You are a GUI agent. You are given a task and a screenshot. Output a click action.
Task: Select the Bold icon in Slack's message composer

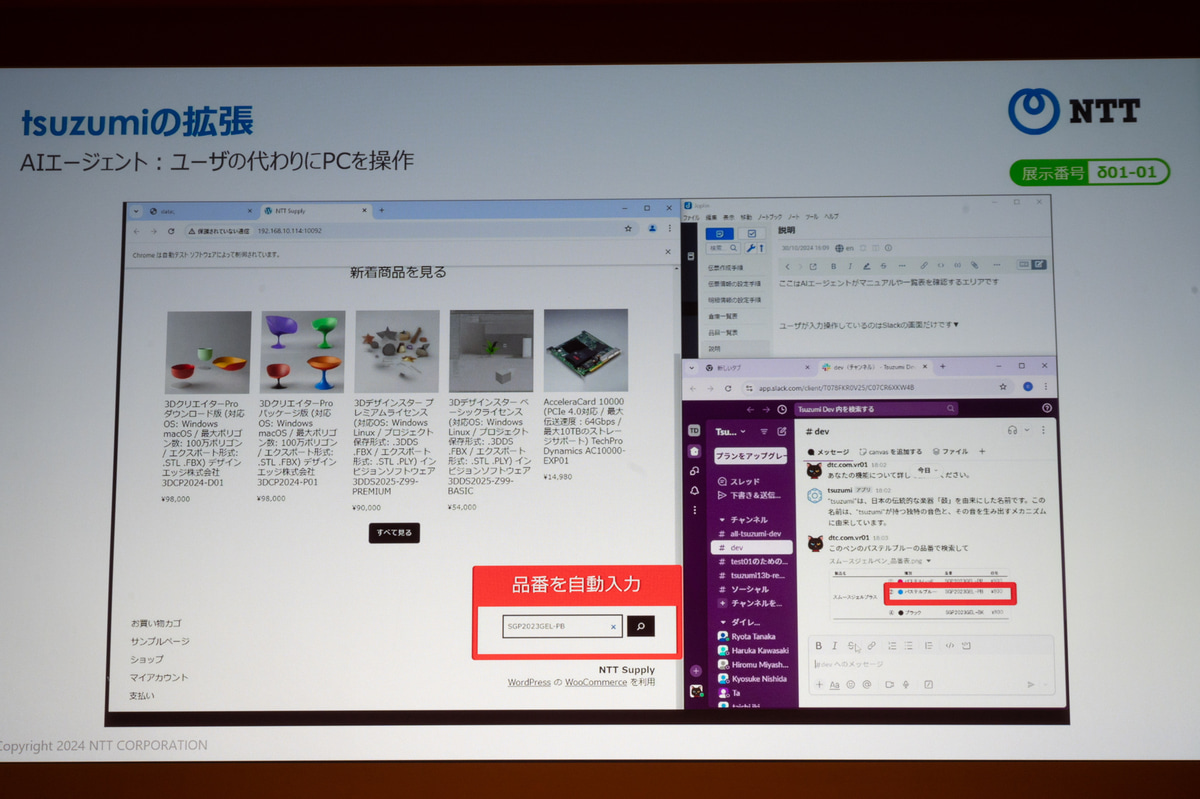pyautogui.click(x=818, y=646)
